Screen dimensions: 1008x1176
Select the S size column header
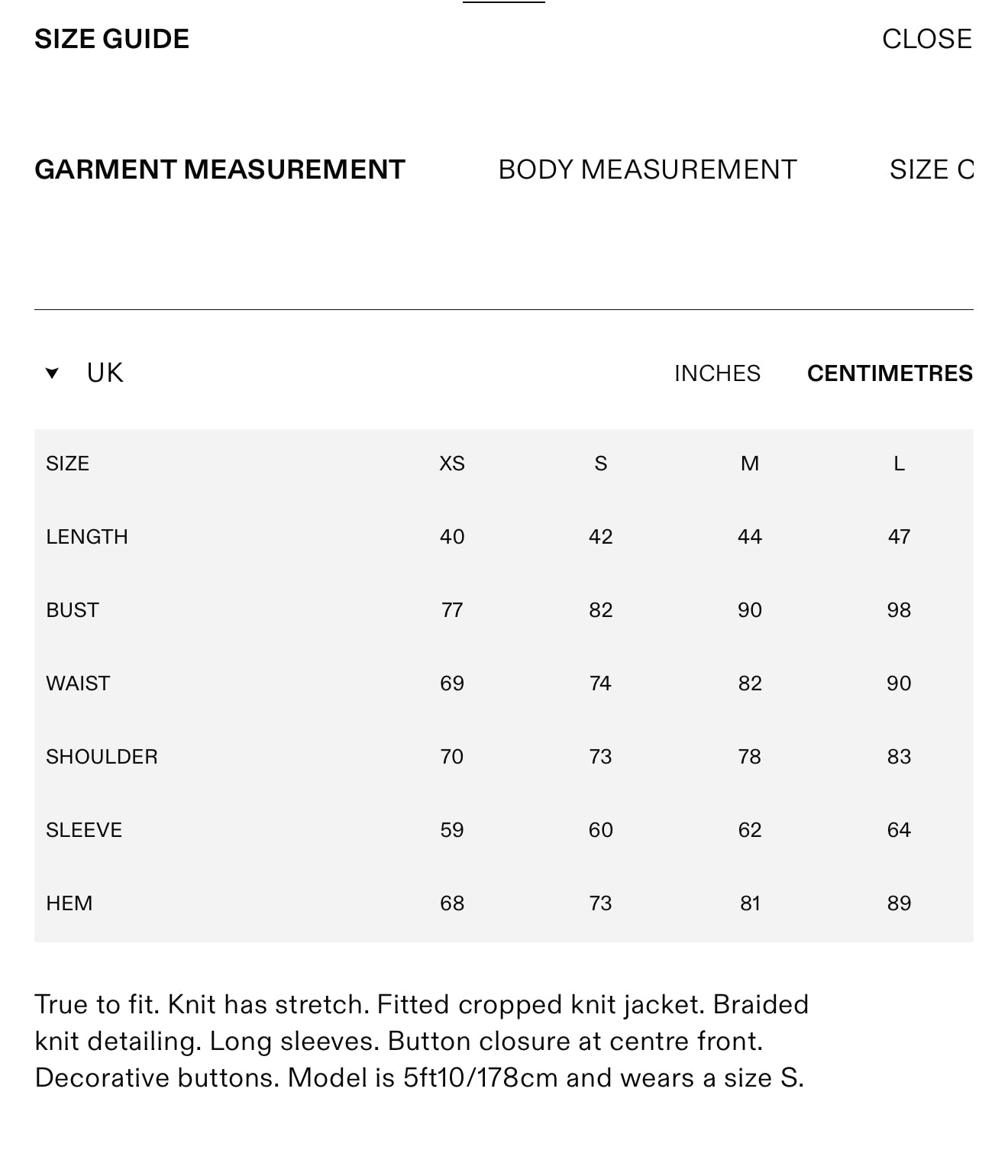601,464
